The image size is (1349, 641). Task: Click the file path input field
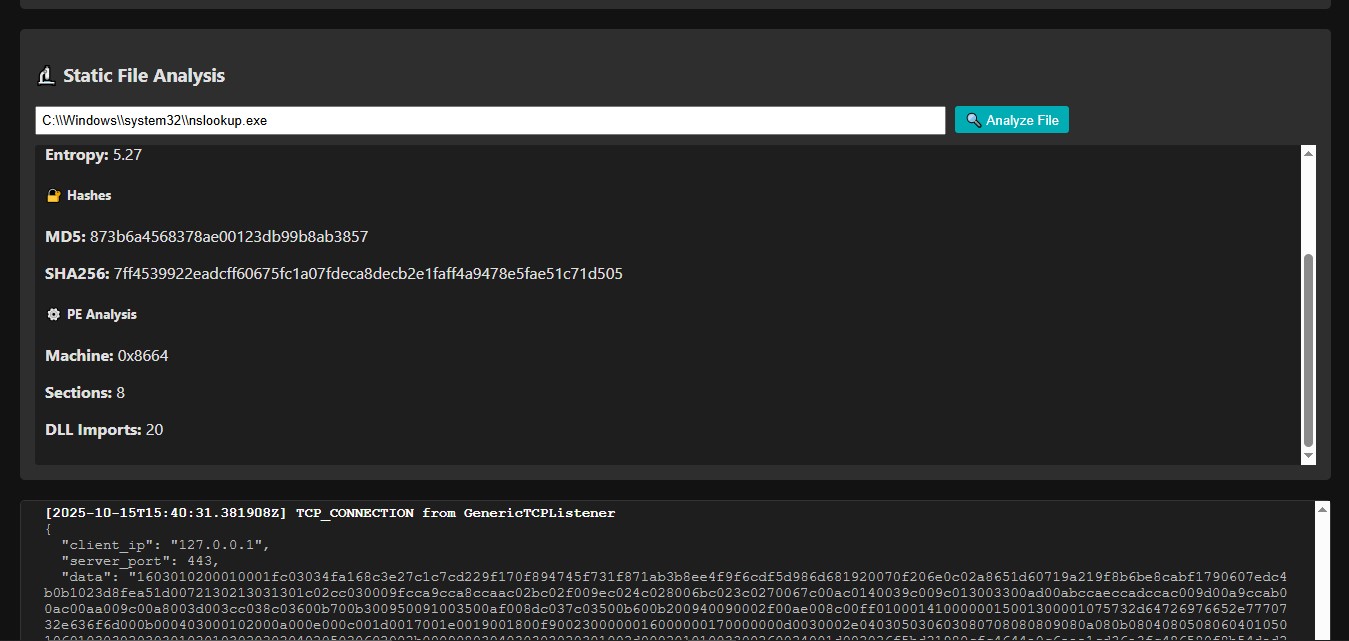490,120
